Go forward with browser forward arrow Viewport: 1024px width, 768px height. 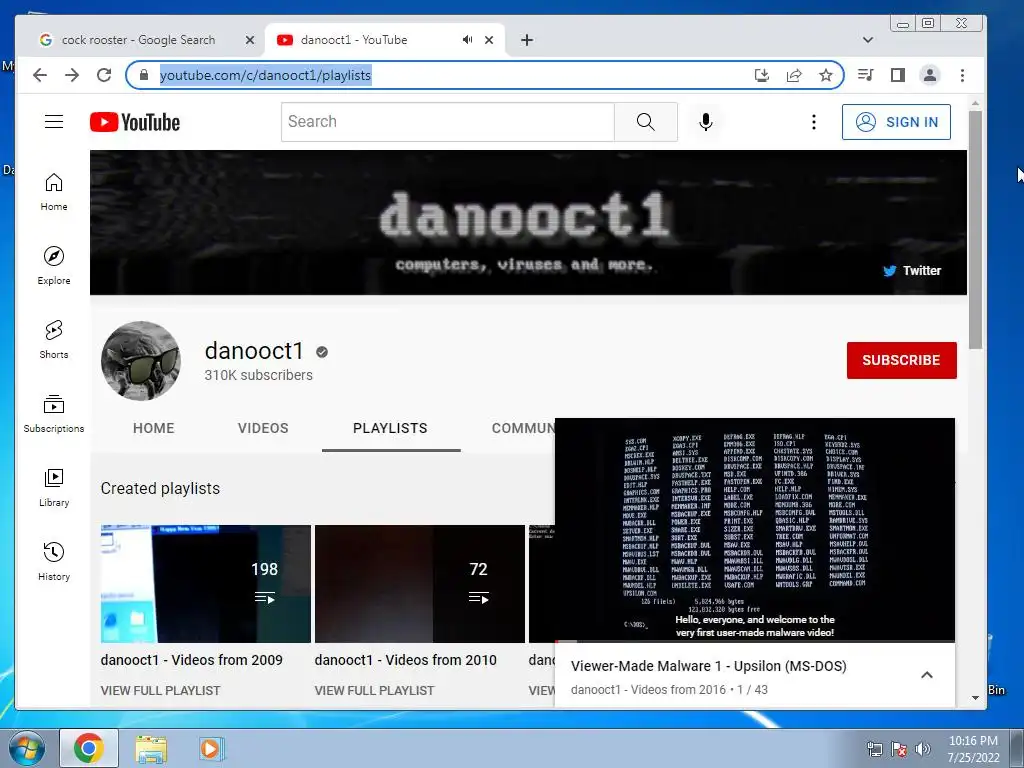coord(72,75)
